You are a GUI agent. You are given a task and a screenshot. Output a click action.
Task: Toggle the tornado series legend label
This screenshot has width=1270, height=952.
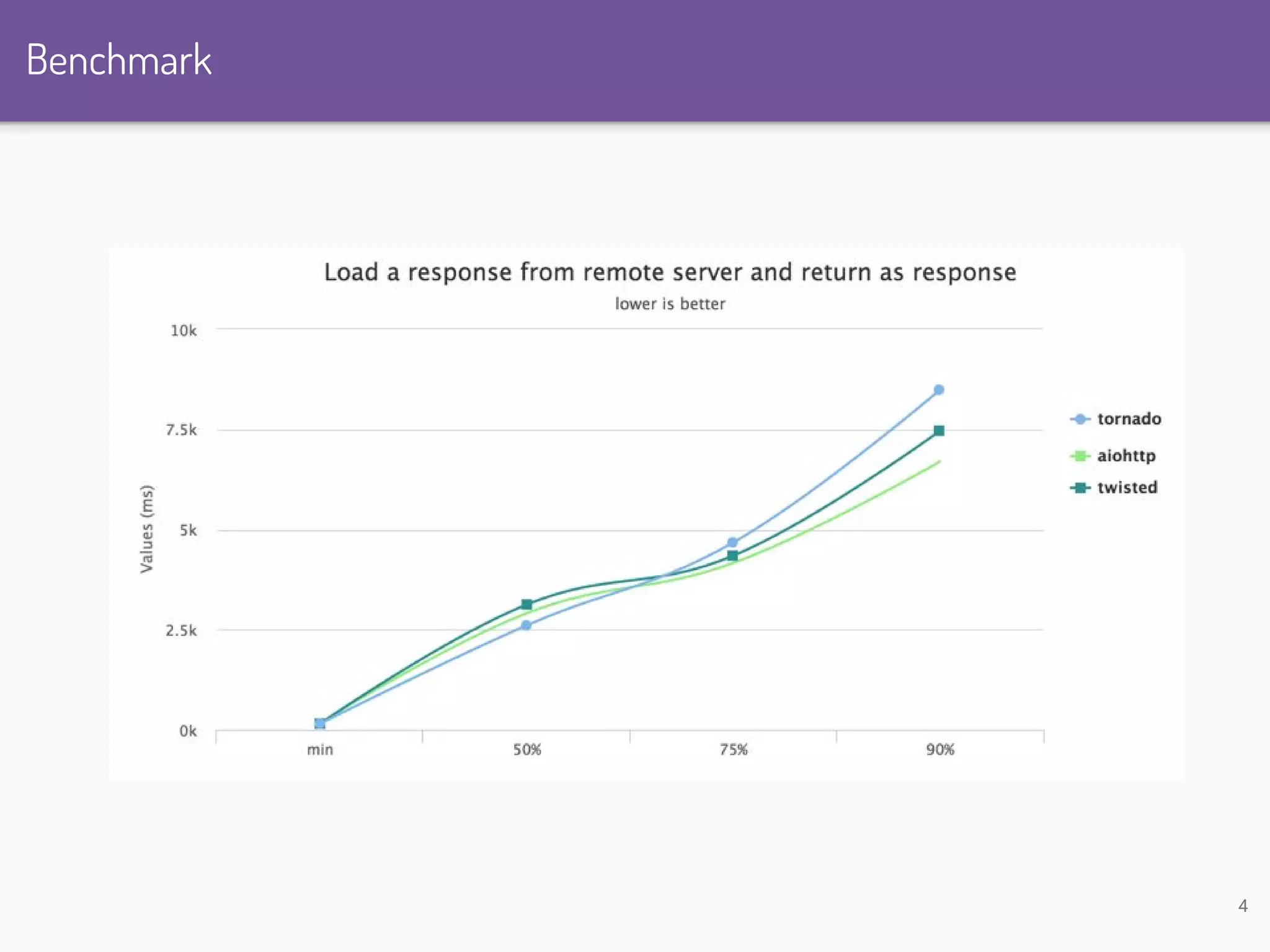[x=1129, y=419]
